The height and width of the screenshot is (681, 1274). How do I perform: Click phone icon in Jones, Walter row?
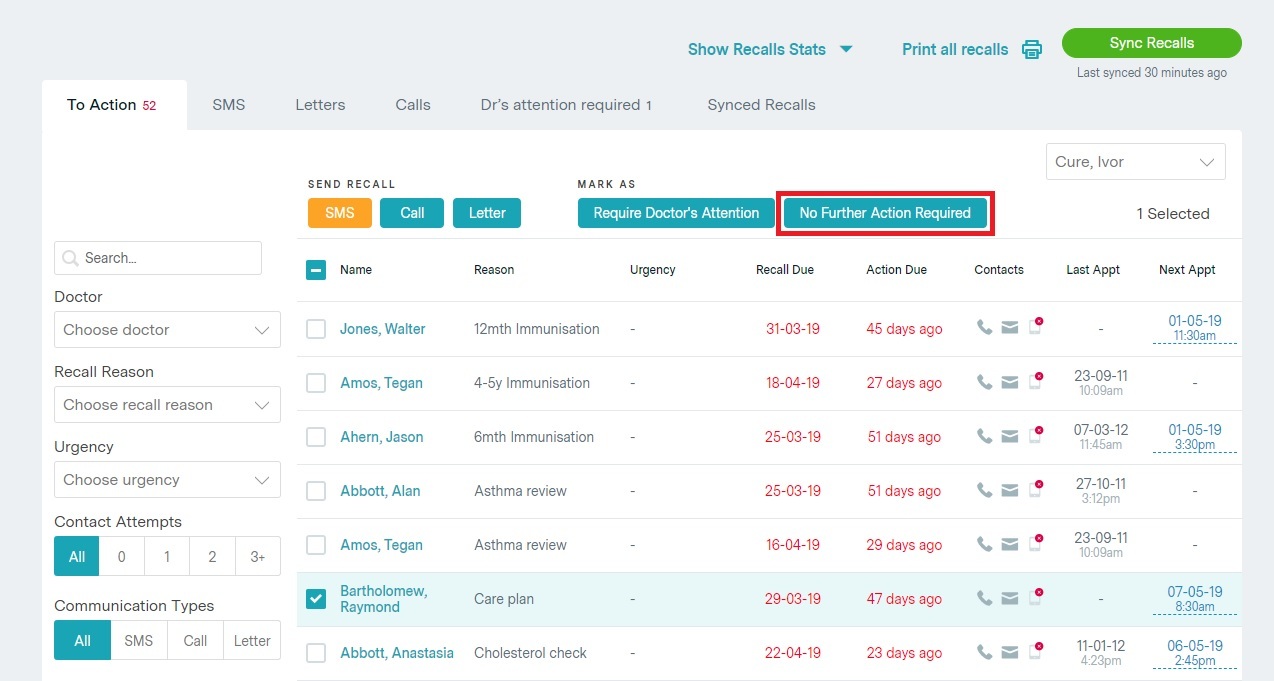tap(984, 328)
